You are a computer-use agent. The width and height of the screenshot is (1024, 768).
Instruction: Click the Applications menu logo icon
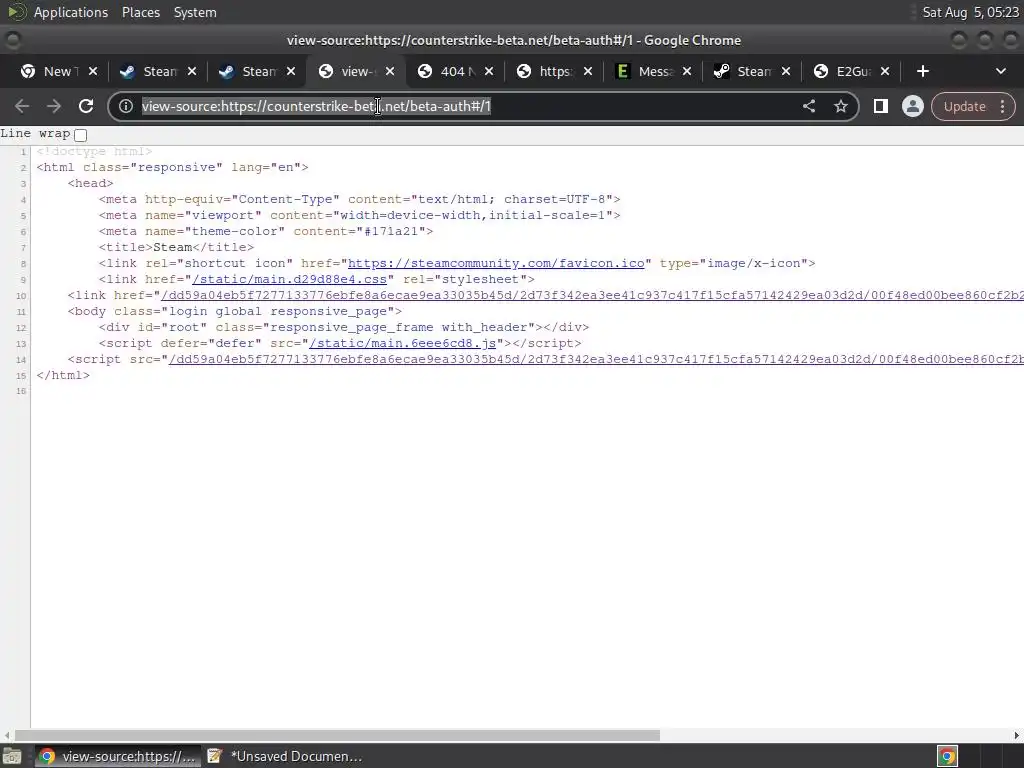point(16,12)
